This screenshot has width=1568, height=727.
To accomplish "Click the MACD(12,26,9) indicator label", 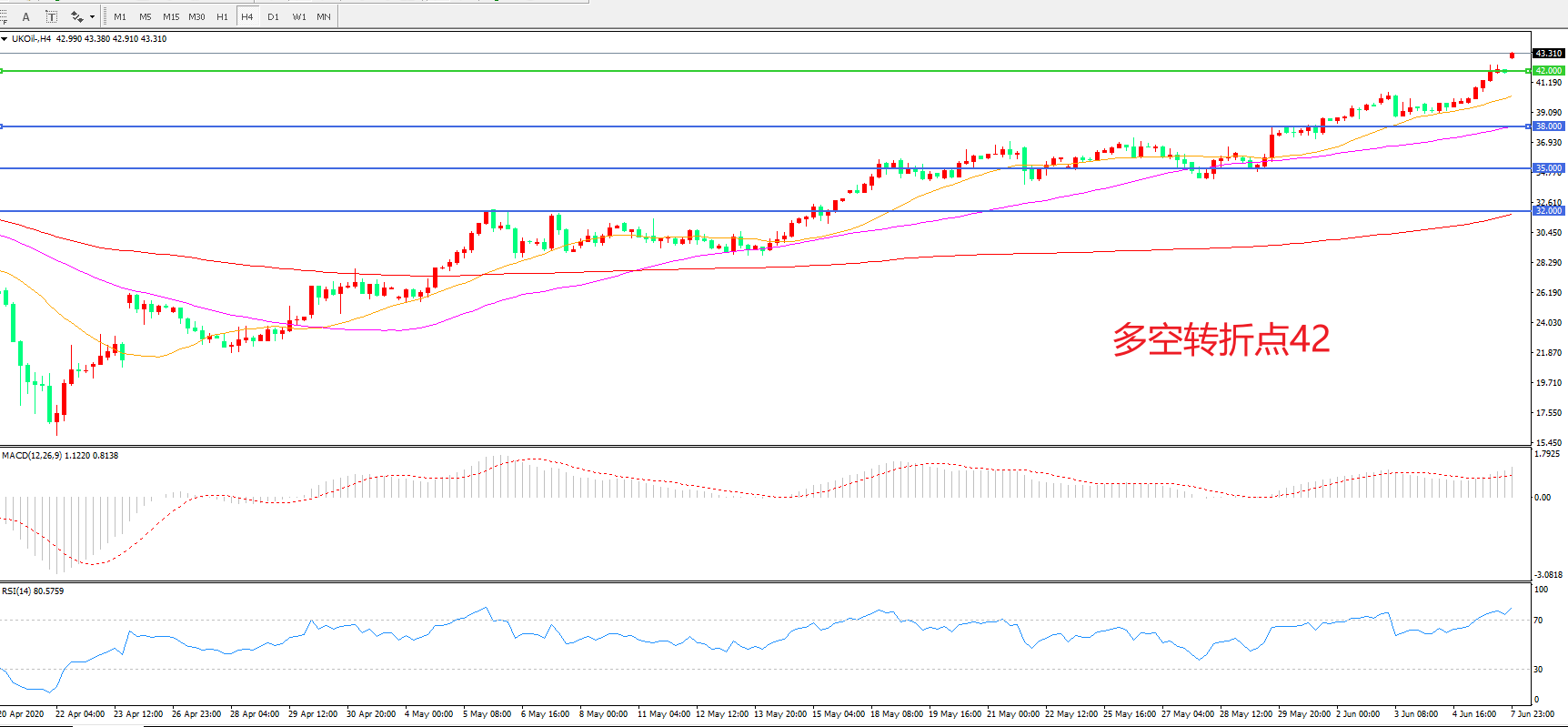I will [x=32, y=455].
